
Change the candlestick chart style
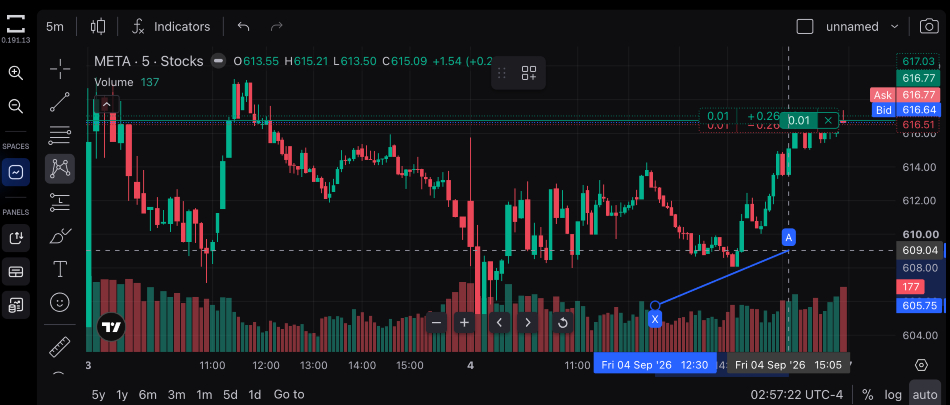(98, 27)
